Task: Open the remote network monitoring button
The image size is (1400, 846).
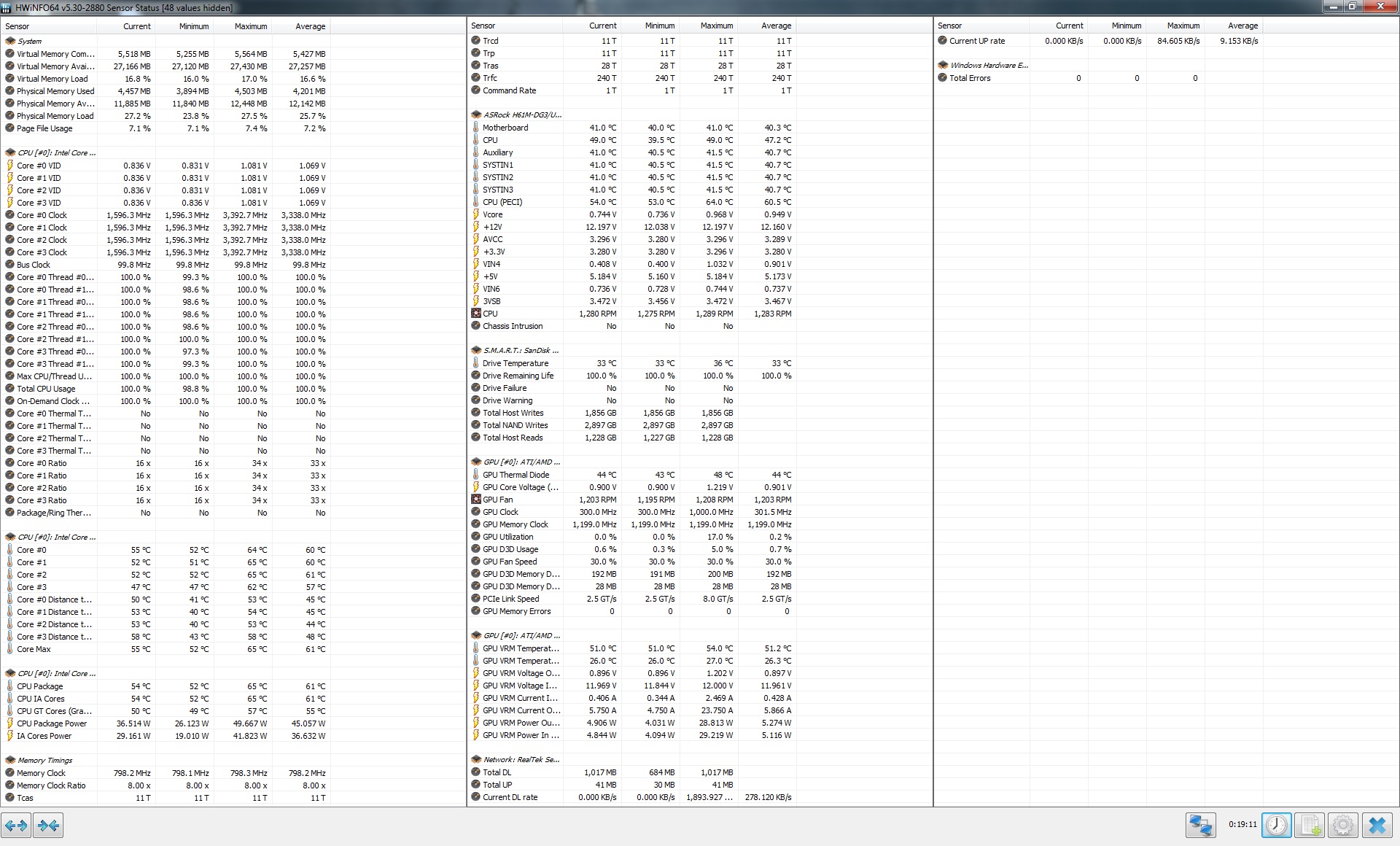Action: coord(1200,826)
